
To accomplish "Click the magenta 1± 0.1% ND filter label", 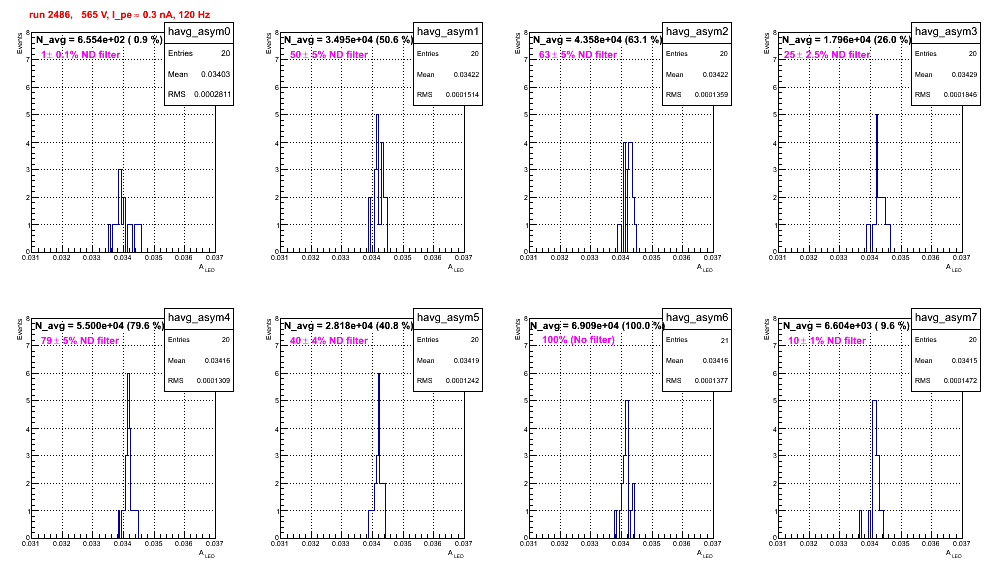I will tap(81, 55).
